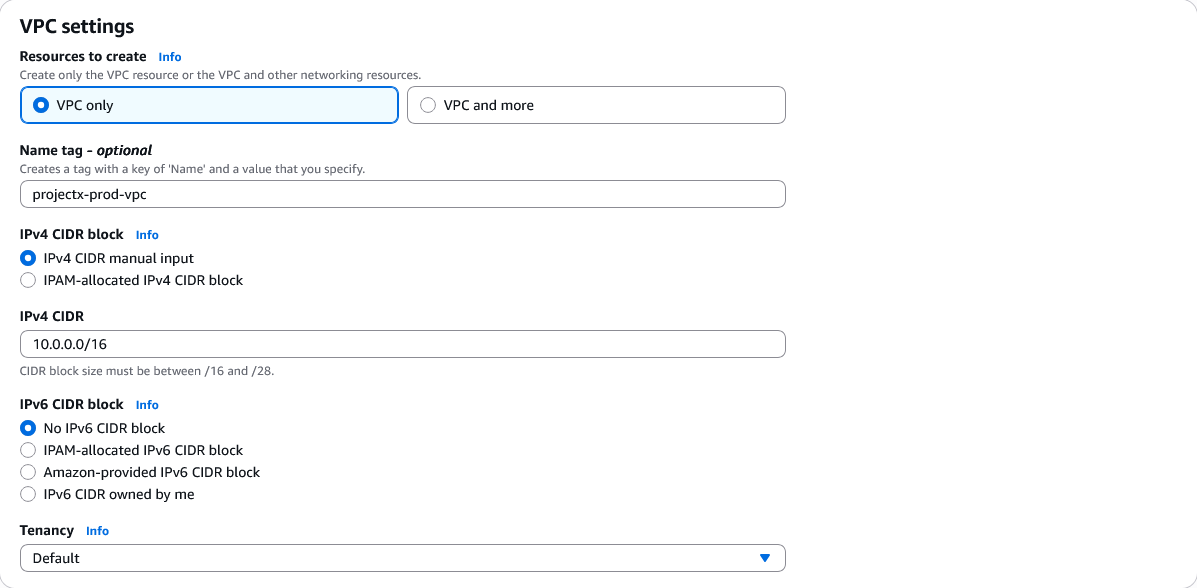
Task: Choose the VPC and more option
Action: coord(429,105)
